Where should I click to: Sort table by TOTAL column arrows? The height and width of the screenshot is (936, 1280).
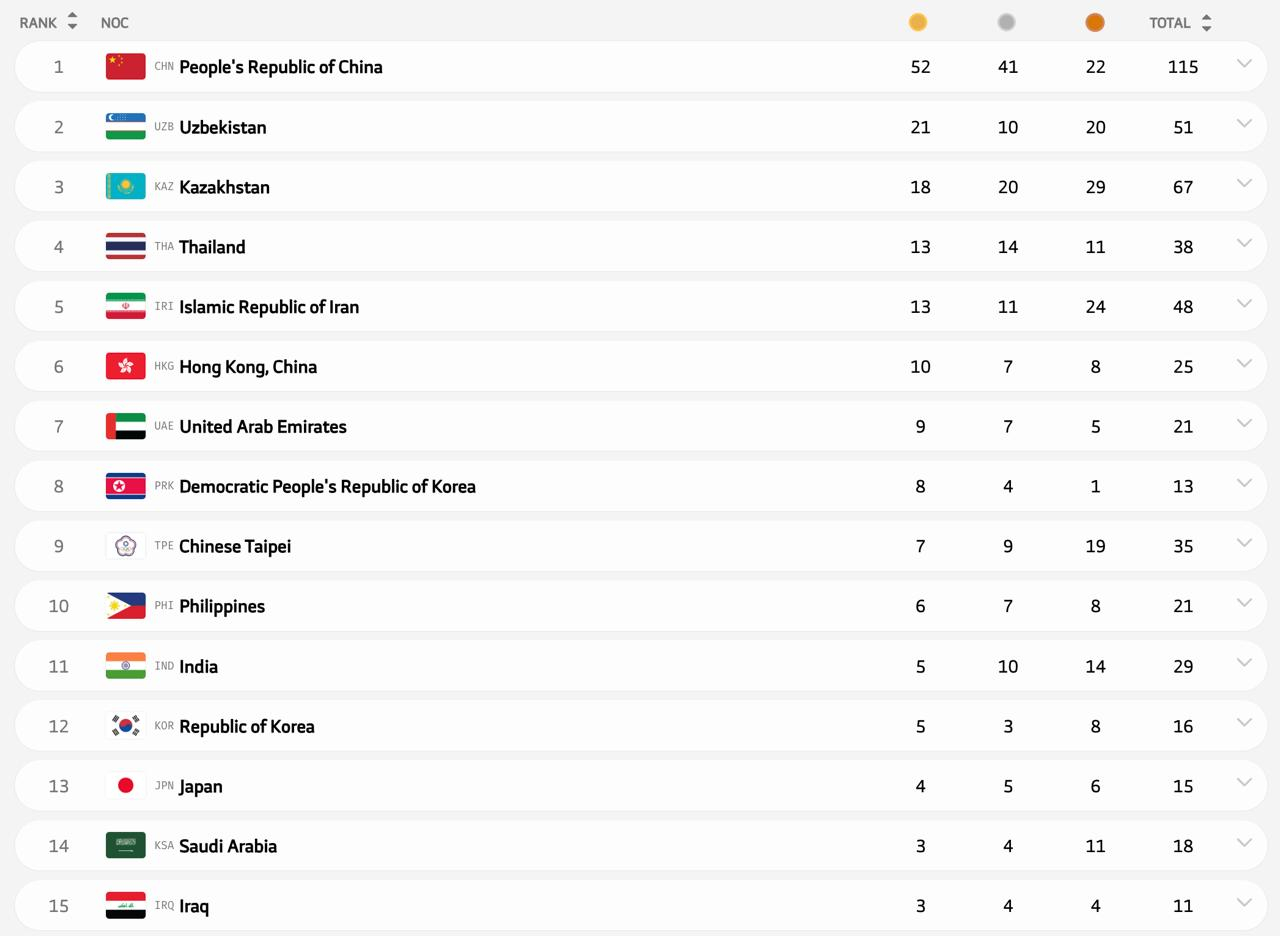(1206, 22)
